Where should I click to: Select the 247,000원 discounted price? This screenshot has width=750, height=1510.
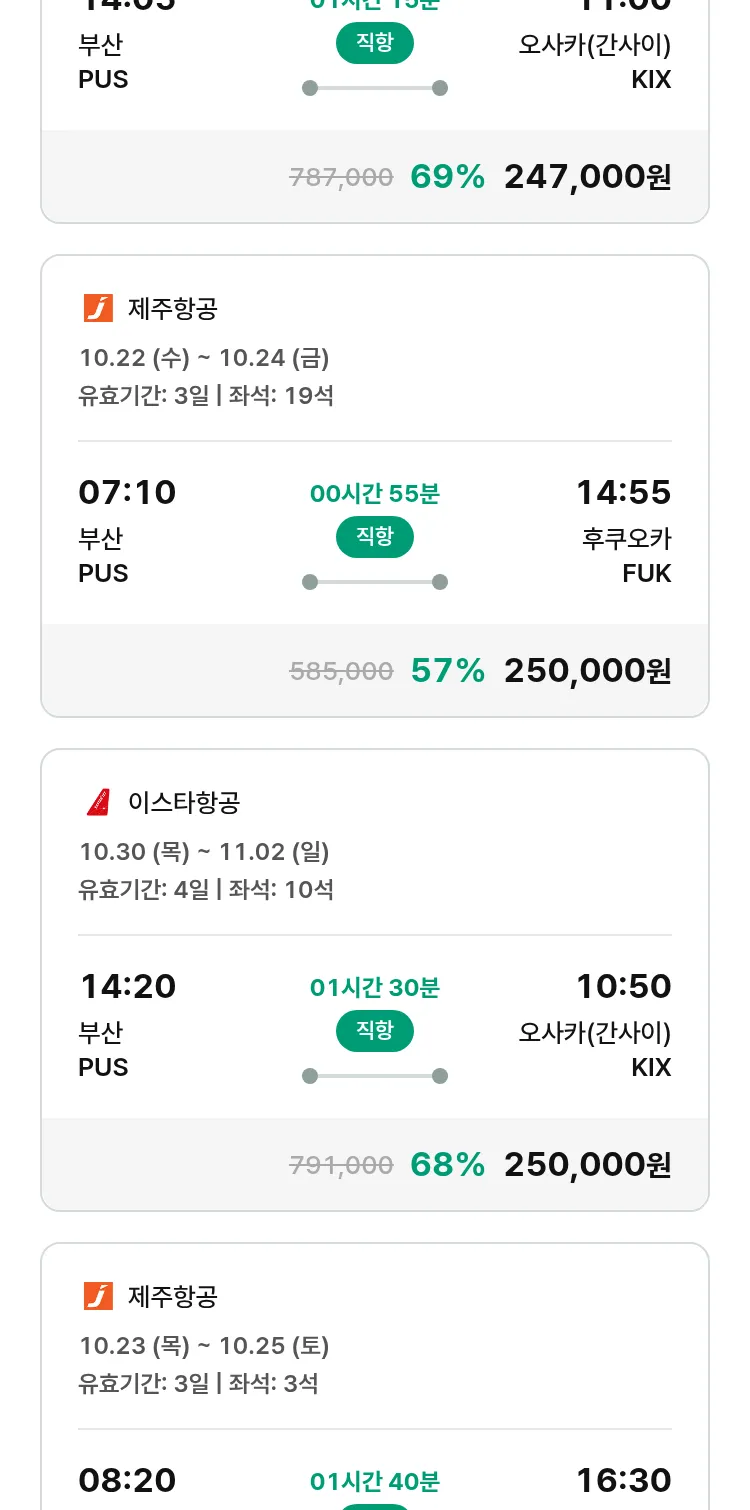point(587,177)
